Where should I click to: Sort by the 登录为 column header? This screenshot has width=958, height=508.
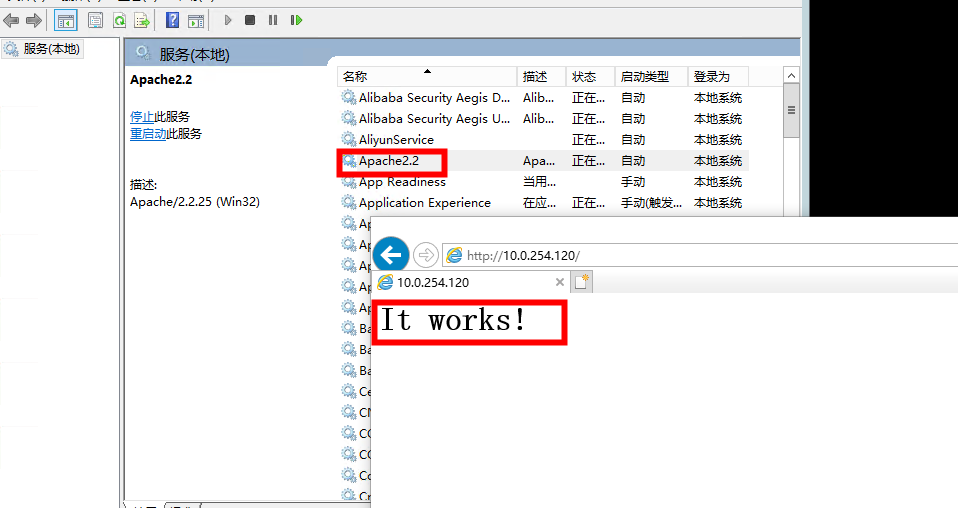click(718, 76)
